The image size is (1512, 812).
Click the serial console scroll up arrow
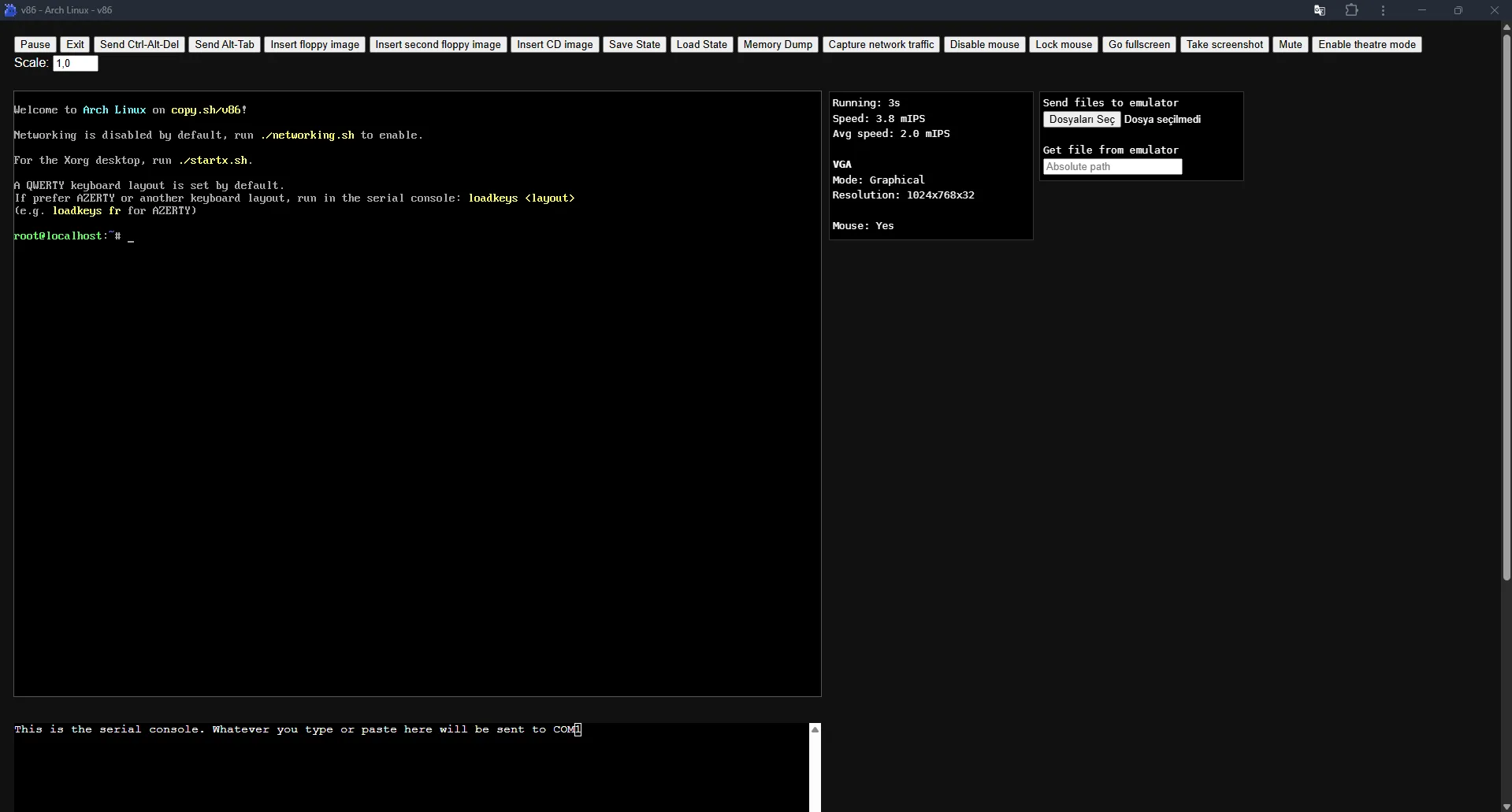pyautogui.click(x=815, y=729)
